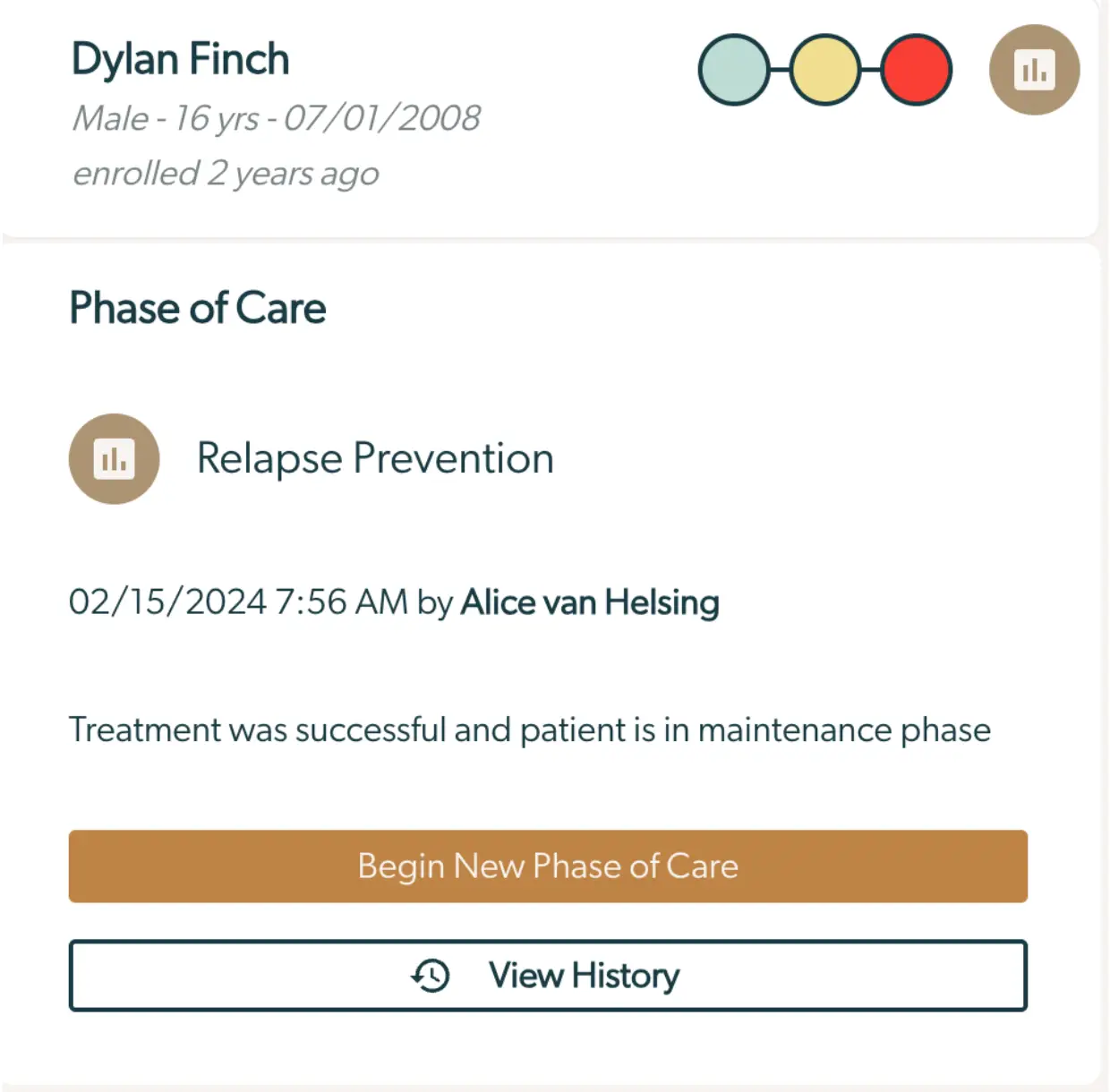The image size is (1110, 1092).
Task: Expand the patient header for Dylan Finch
Action: coord(181,58)
